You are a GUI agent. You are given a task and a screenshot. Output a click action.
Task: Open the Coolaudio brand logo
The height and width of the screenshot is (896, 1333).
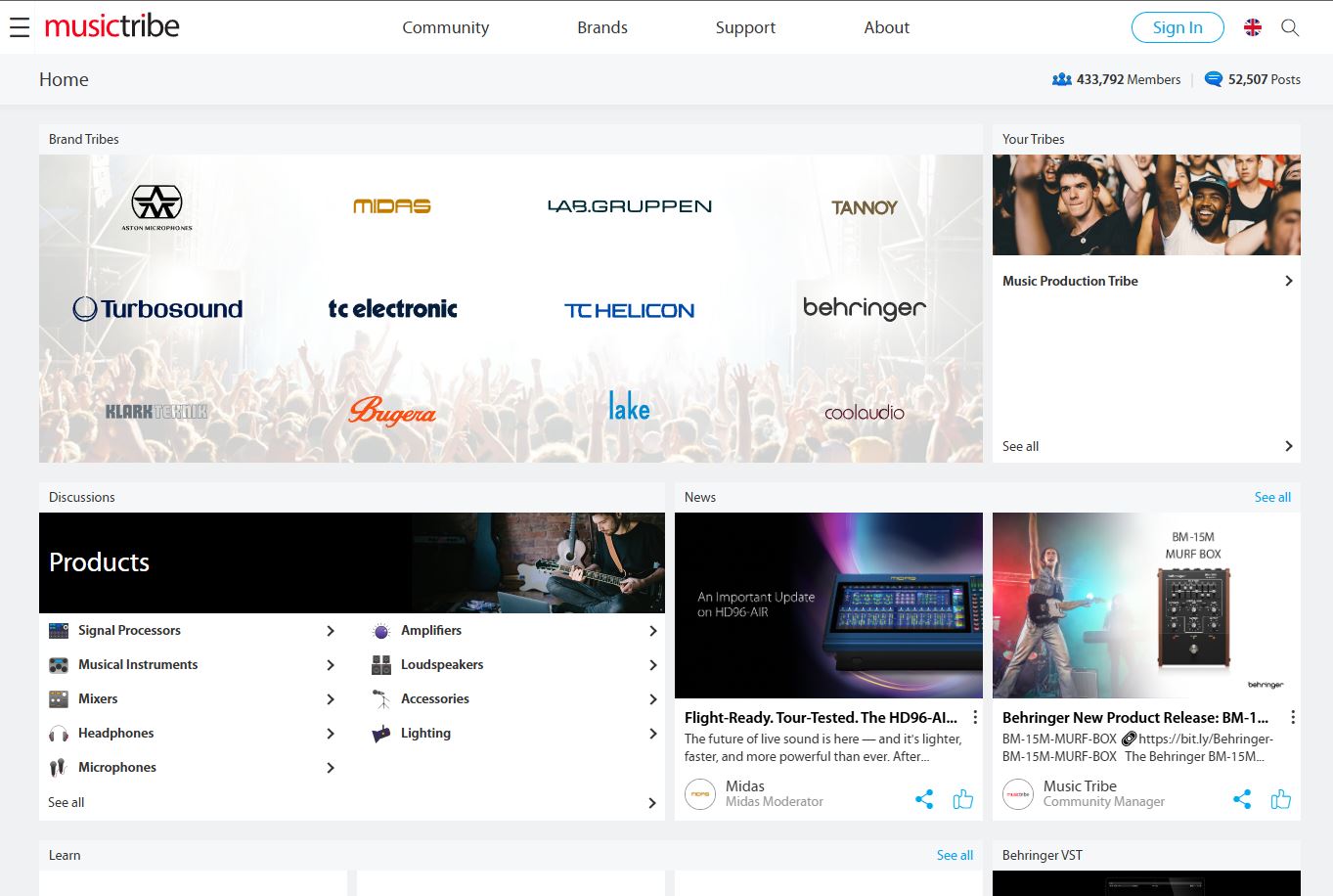click(865, 413)
